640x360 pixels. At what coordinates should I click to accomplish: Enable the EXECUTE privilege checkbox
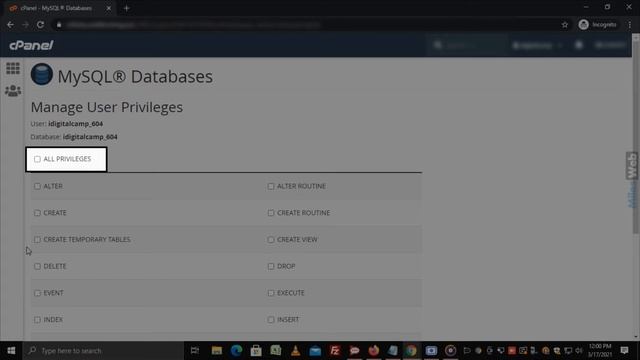(x=271, y=293)
